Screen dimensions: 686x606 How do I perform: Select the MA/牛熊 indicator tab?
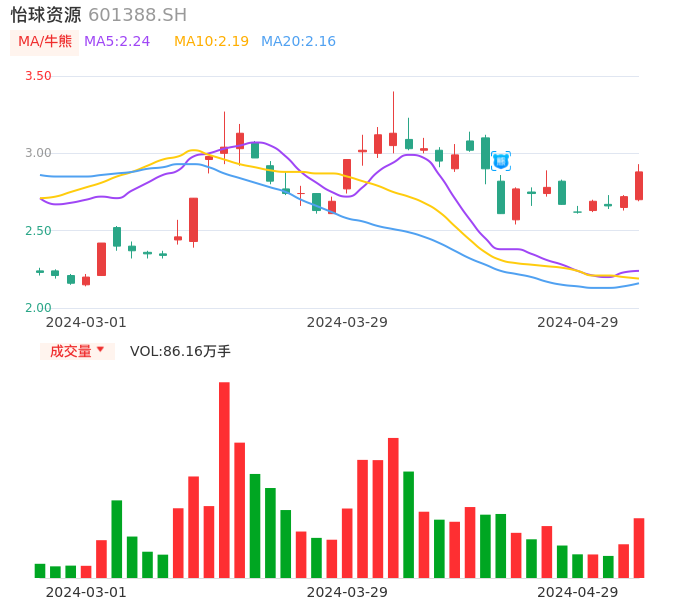tap(45, 42)
